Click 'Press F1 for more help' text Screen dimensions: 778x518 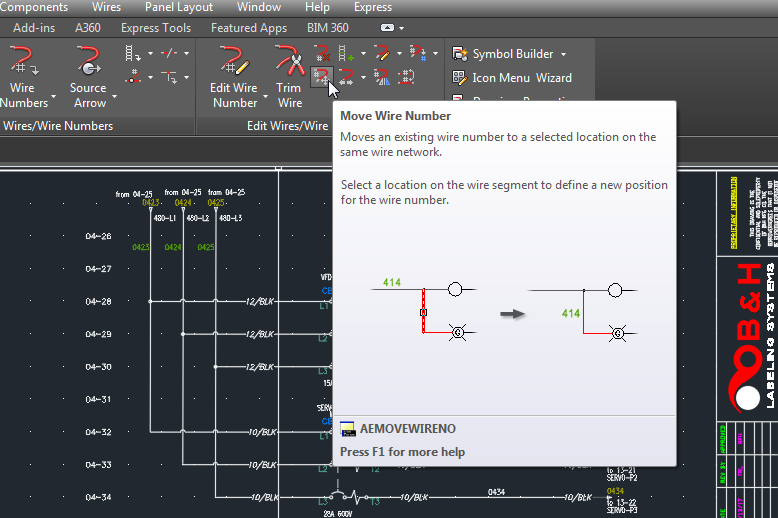(402, 452)
